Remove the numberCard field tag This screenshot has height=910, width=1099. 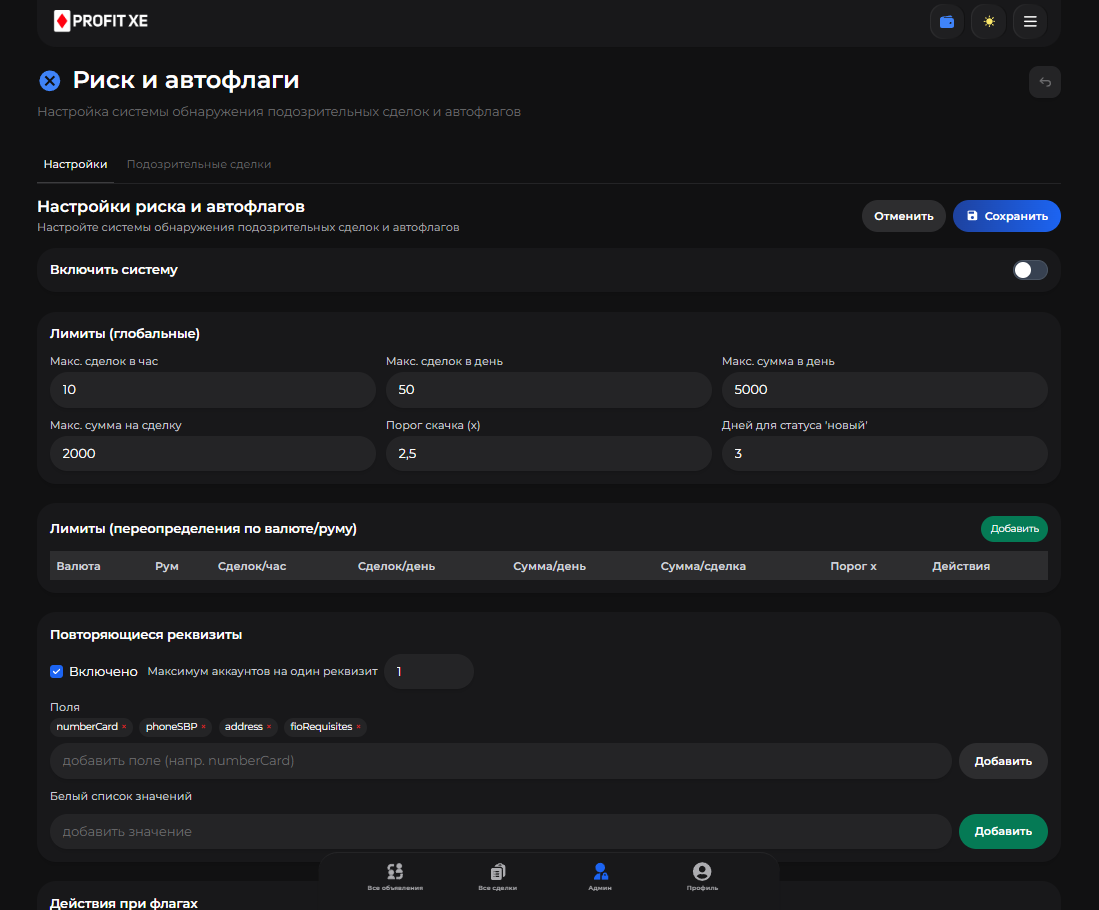tap(124, 727)
